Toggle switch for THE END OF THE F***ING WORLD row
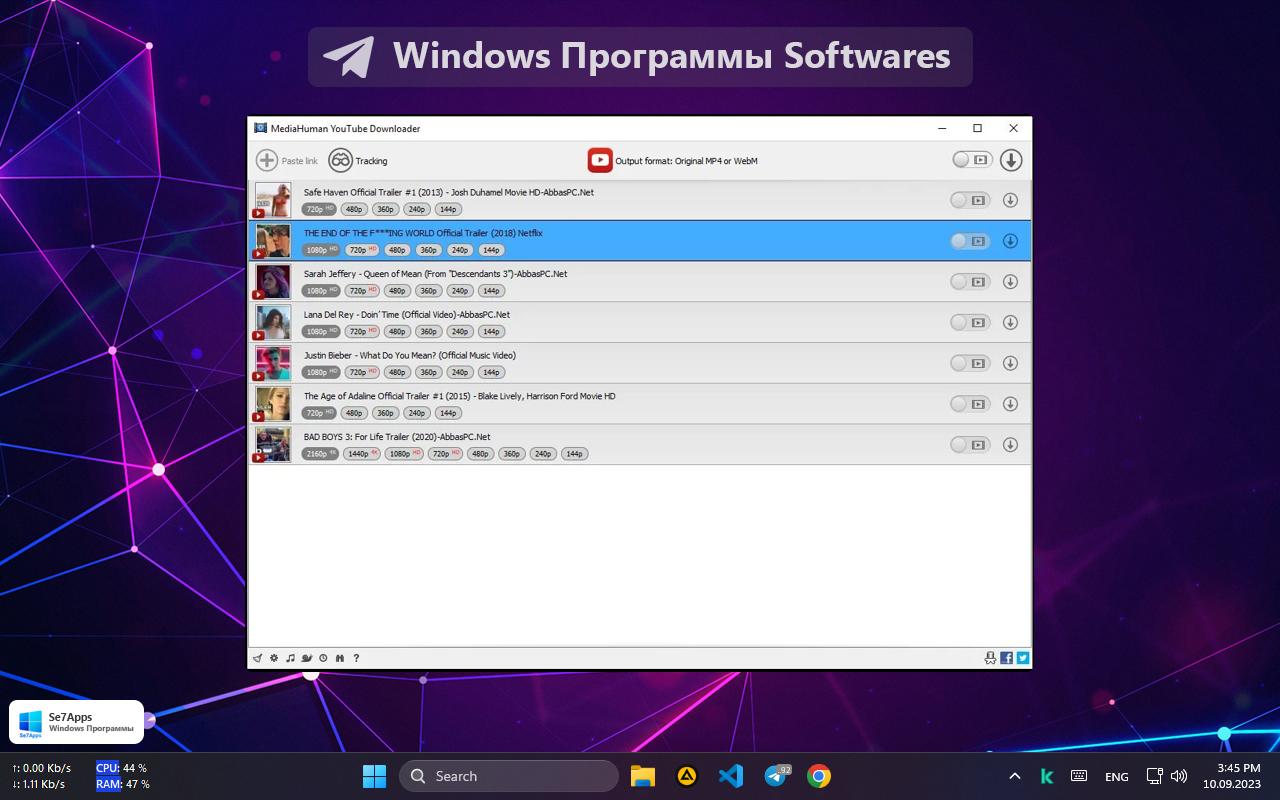 point(970,241)
